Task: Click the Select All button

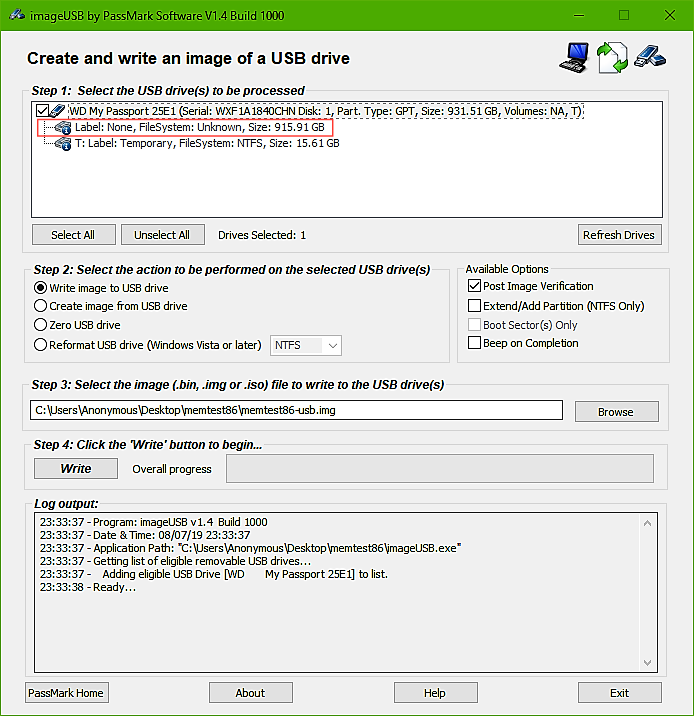Action: [x=74, y=235]
